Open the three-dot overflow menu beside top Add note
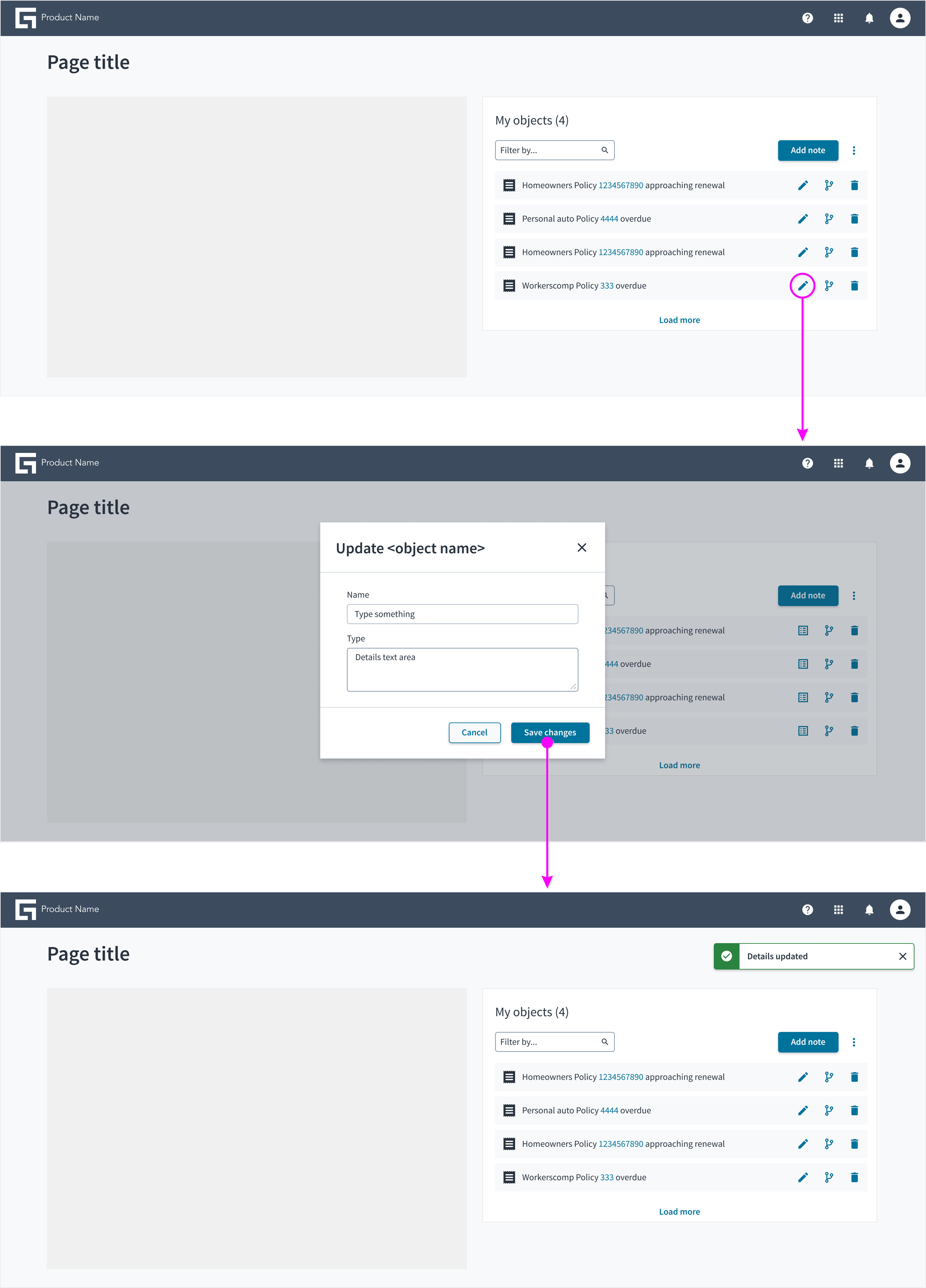This screenshot has width=926, height=1288. tap(853, 151)
